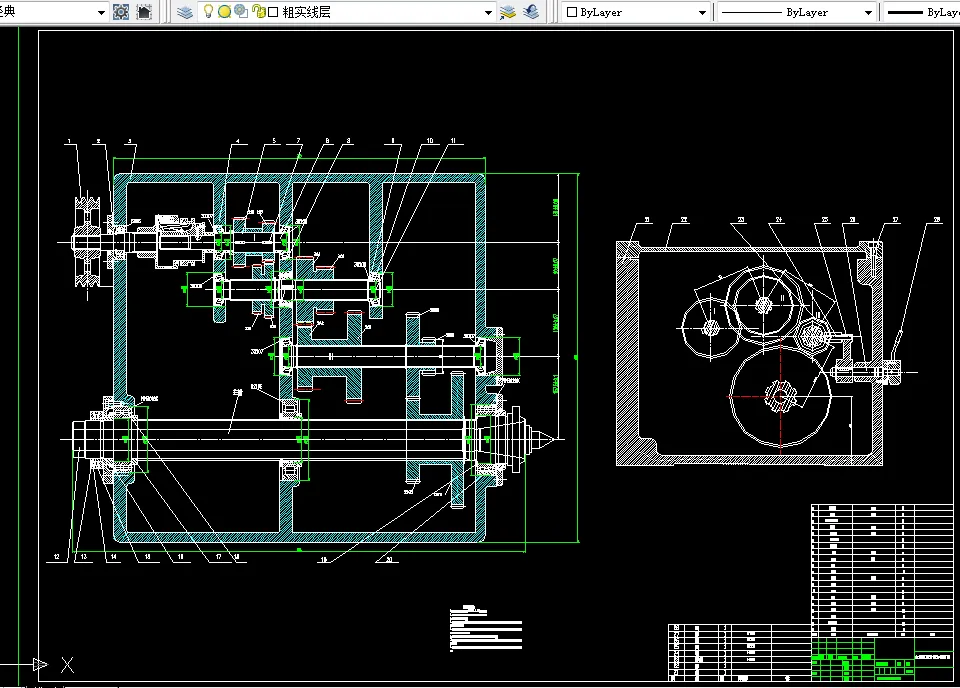Open the Workspace Settings gear icon
The height and width of the screenshot is (688, 960).
pyautogui.click(x=121, y=12)
